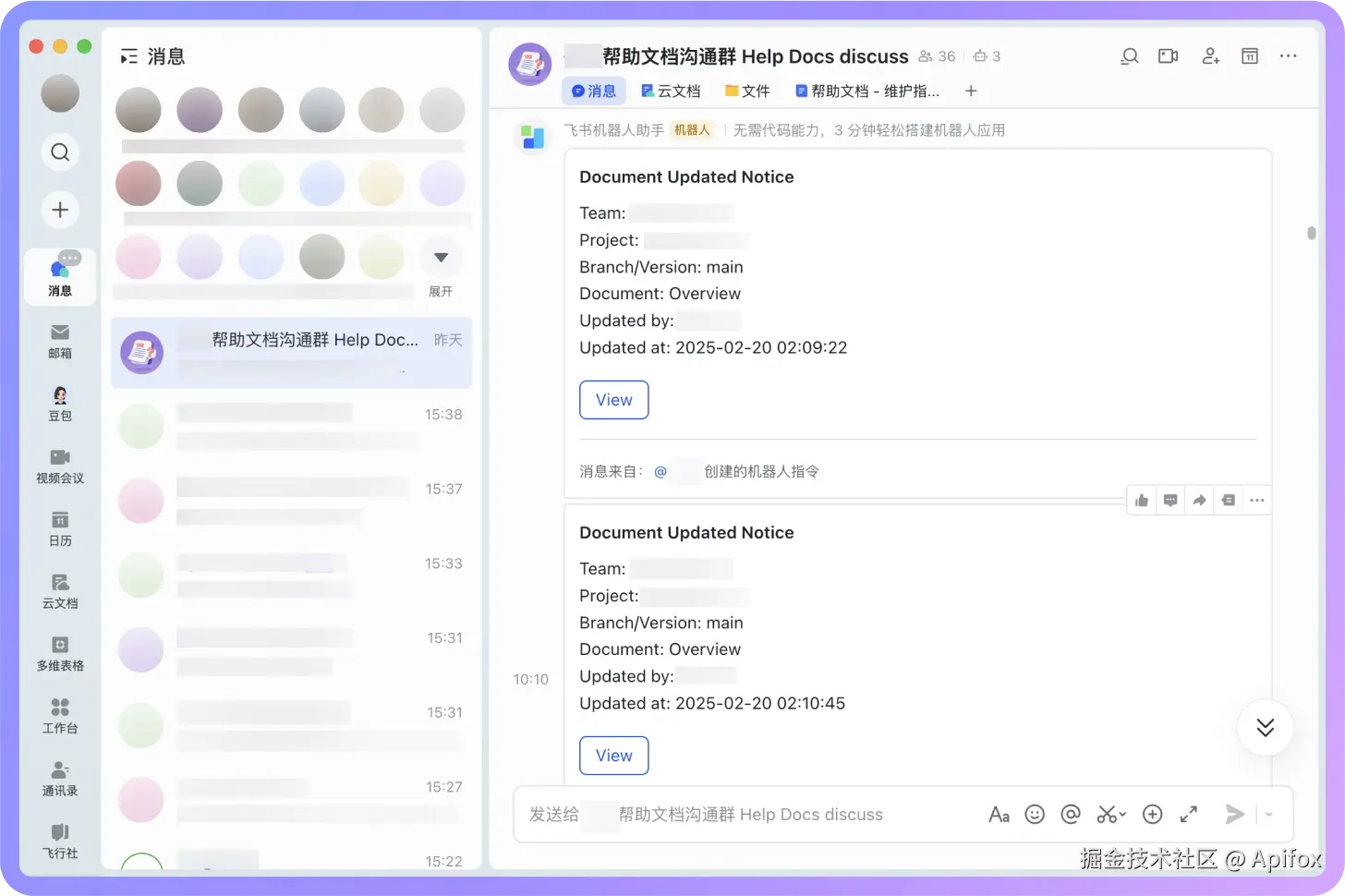The height and width of the screenshot is (896, 1345).
Task: Give a thumbs-up reaction to the message
Action: 1141,500
